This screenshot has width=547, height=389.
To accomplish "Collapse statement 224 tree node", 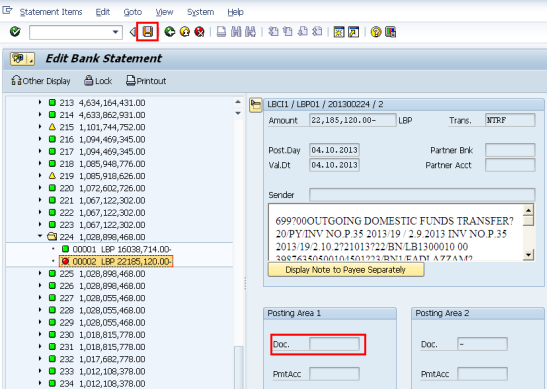I will coord(40,236).
